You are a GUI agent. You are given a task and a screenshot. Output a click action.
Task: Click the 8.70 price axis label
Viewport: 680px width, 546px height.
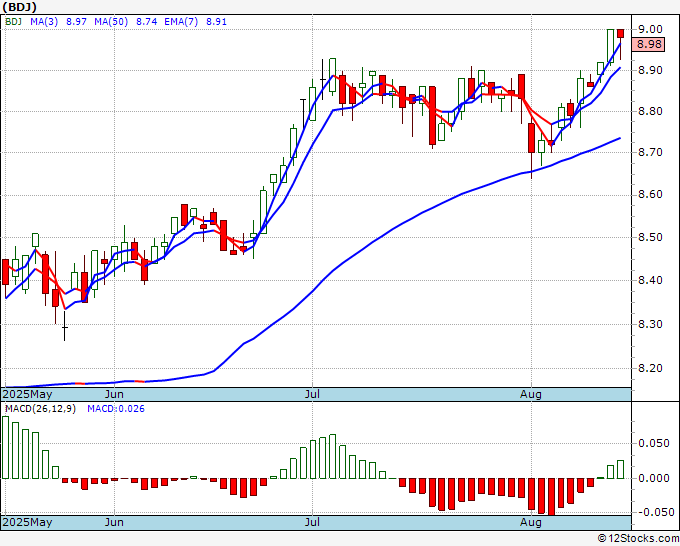pos(650,153)
